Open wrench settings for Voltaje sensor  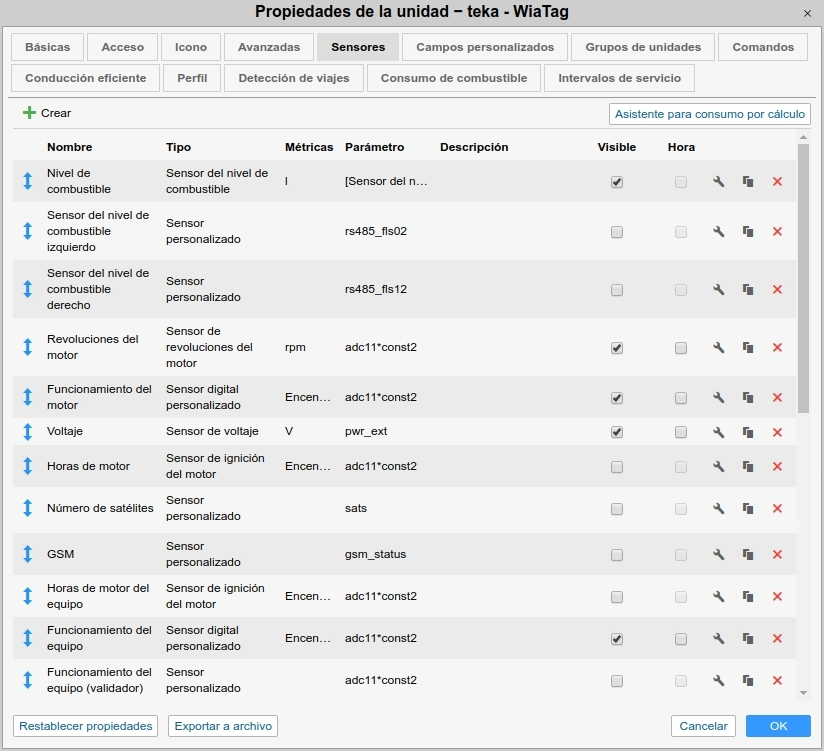click(x=718, y=432)
